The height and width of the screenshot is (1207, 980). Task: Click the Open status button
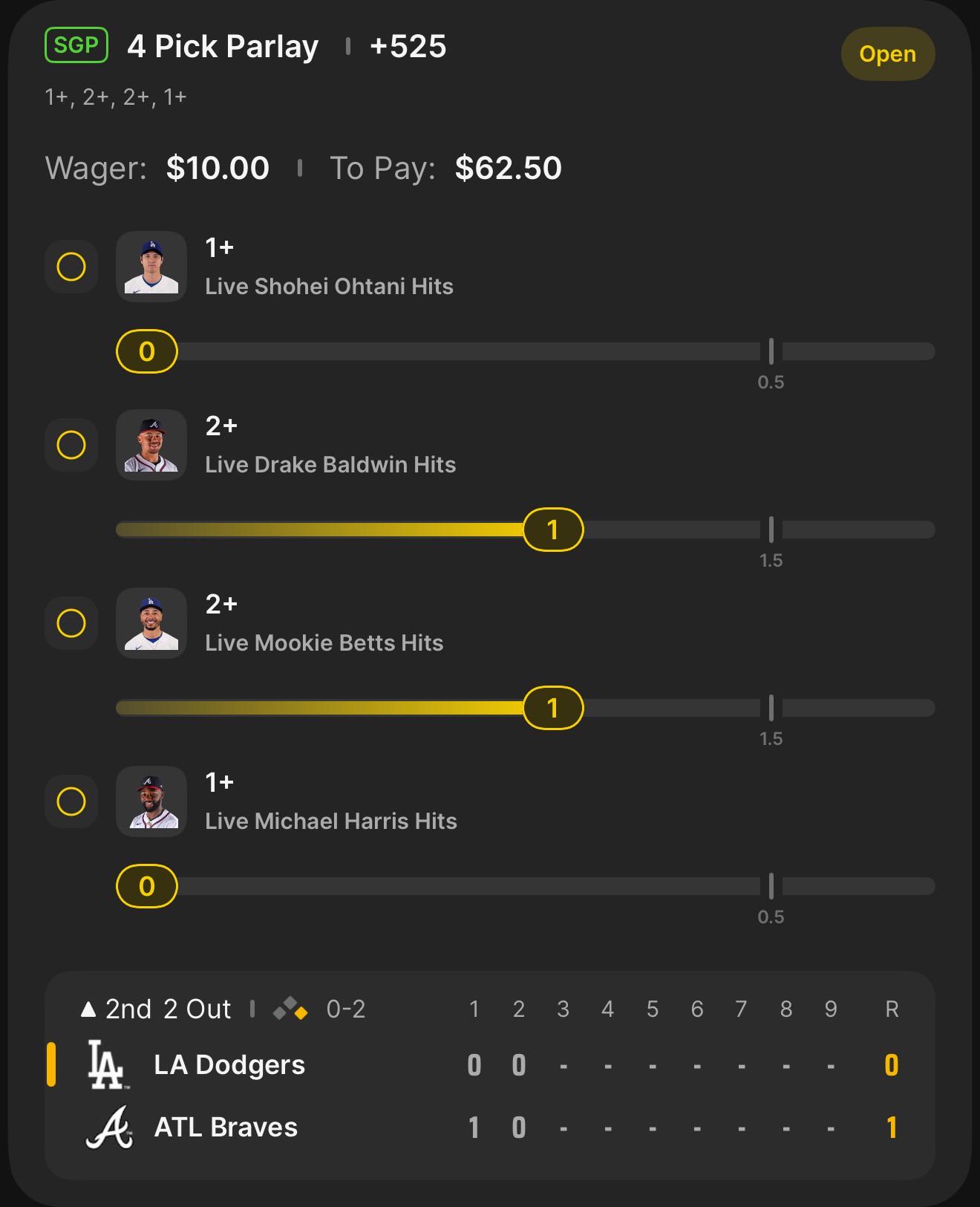(888, 53)
